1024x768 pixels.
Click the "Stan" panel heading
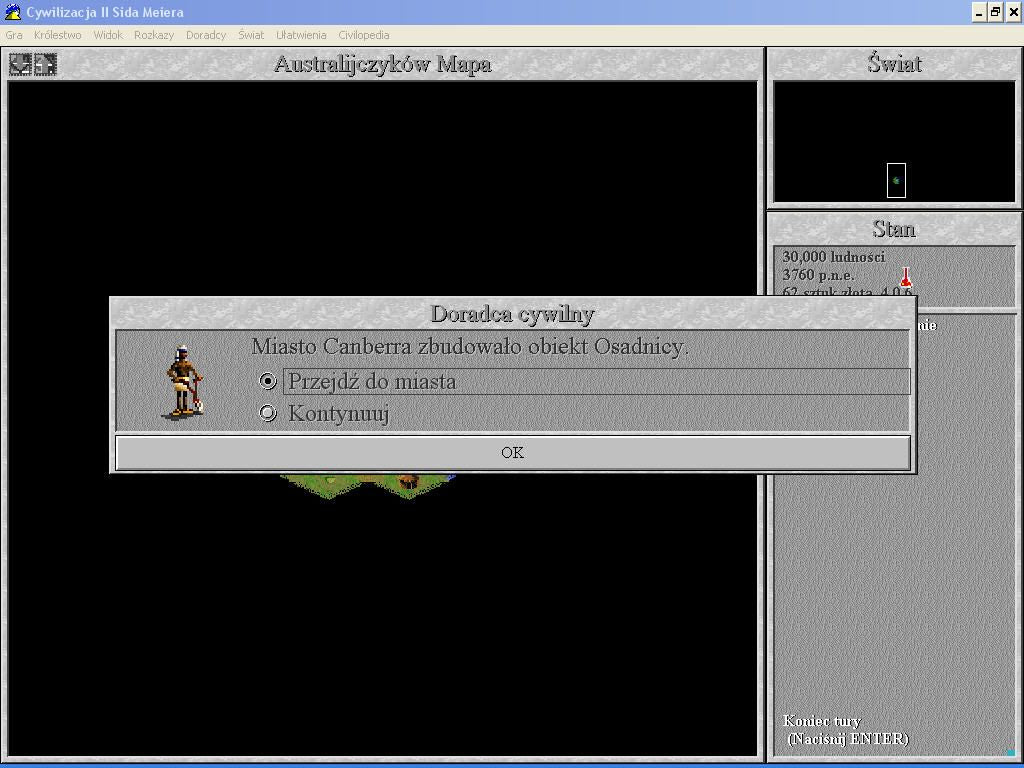tap(894, 229)
